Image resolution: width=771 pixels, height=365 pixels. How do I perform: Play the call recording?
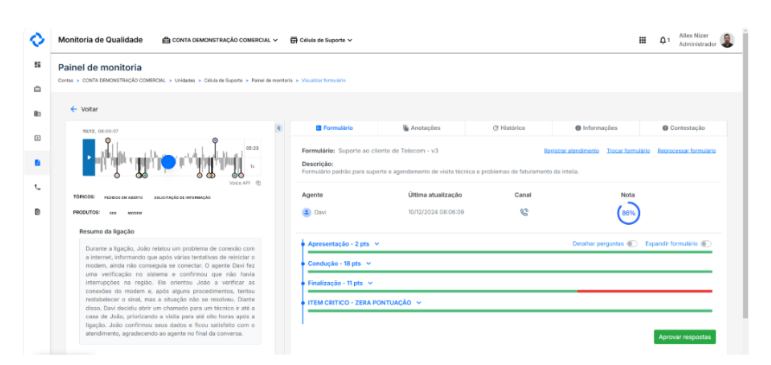(89, 157)
